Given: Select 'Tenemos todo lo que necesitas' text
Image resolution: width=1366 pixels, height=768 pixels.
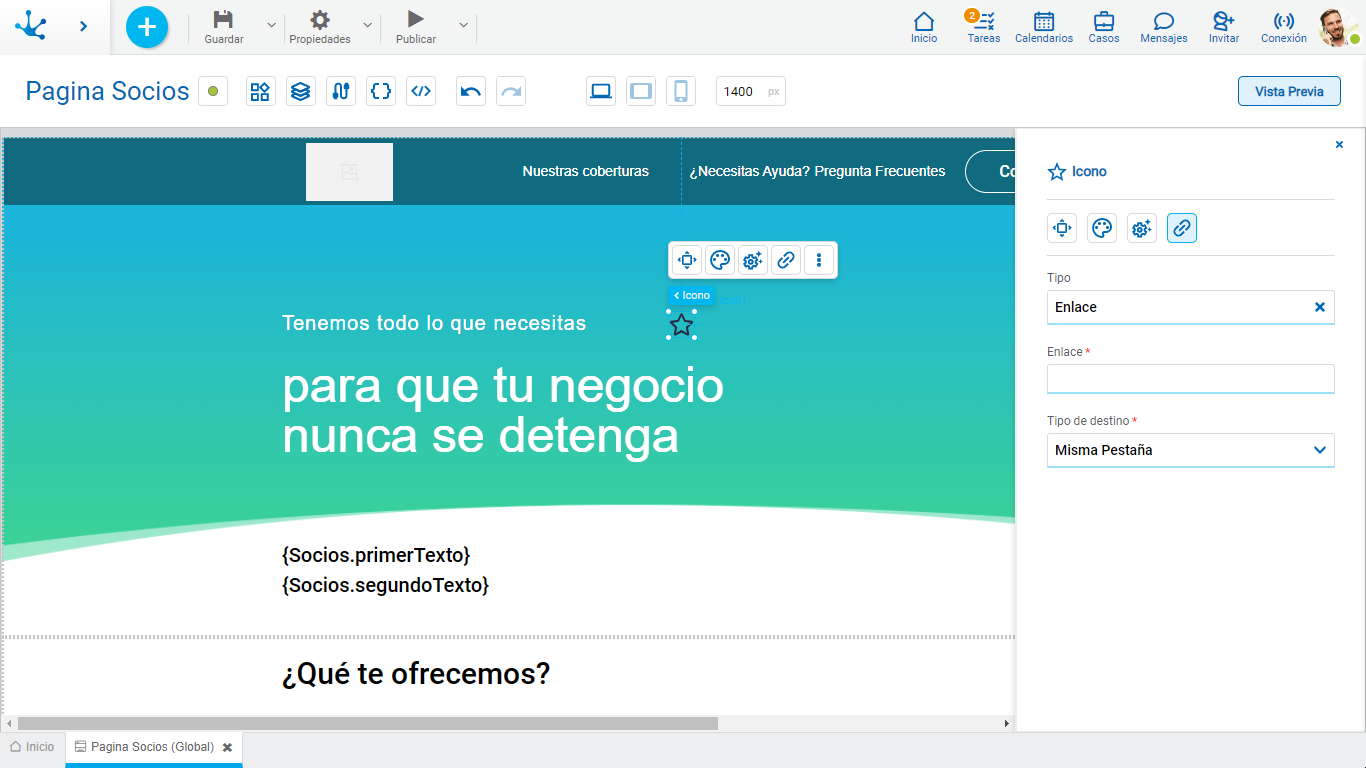Looking at the screenshot, I should pyautogui.click(x=434, y=323).
